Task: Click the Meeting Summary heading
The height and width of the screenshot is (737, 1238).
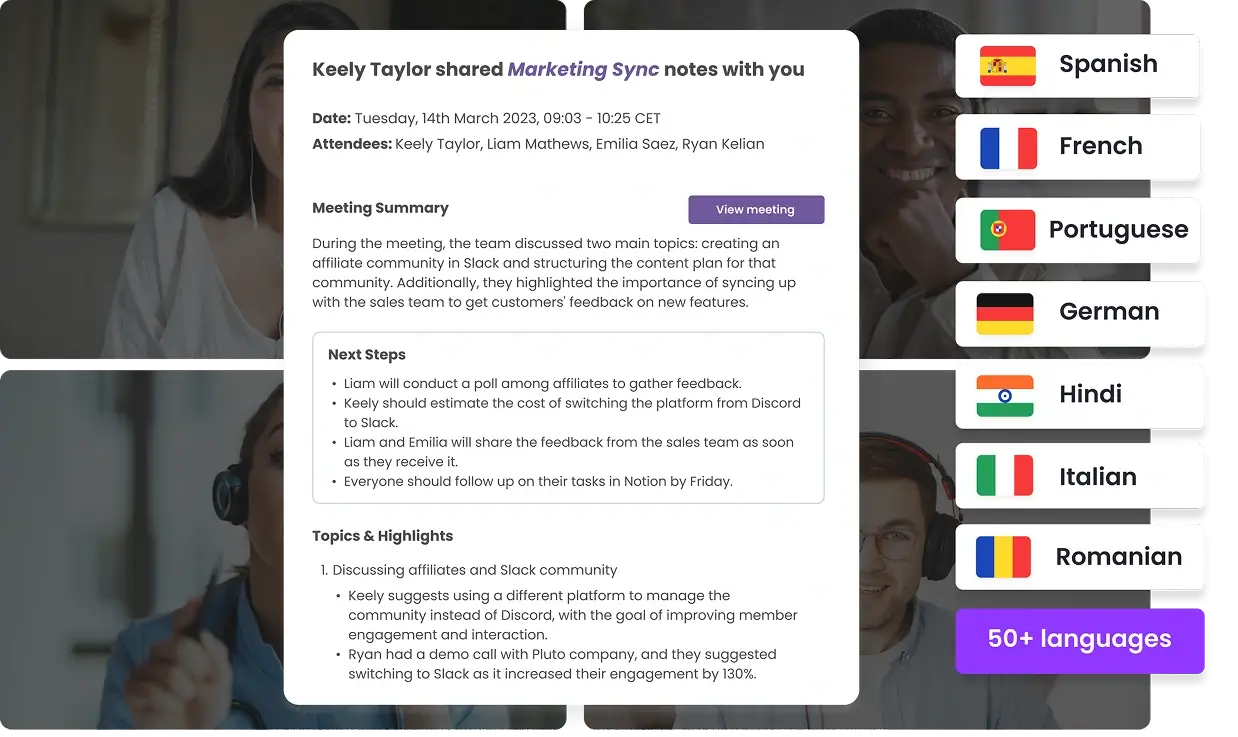Action: [380, 208]
